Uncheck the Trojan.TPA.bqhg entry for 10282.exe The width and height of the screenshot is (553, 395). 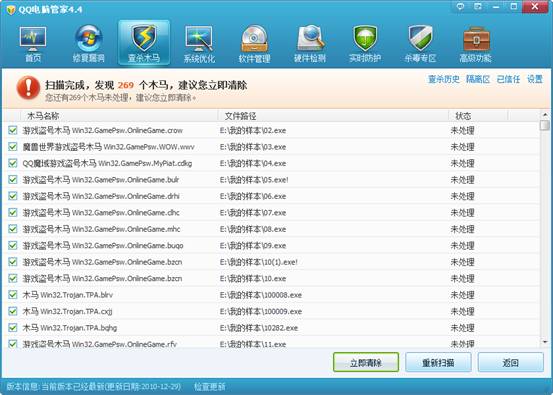click(x=13, y=328)
